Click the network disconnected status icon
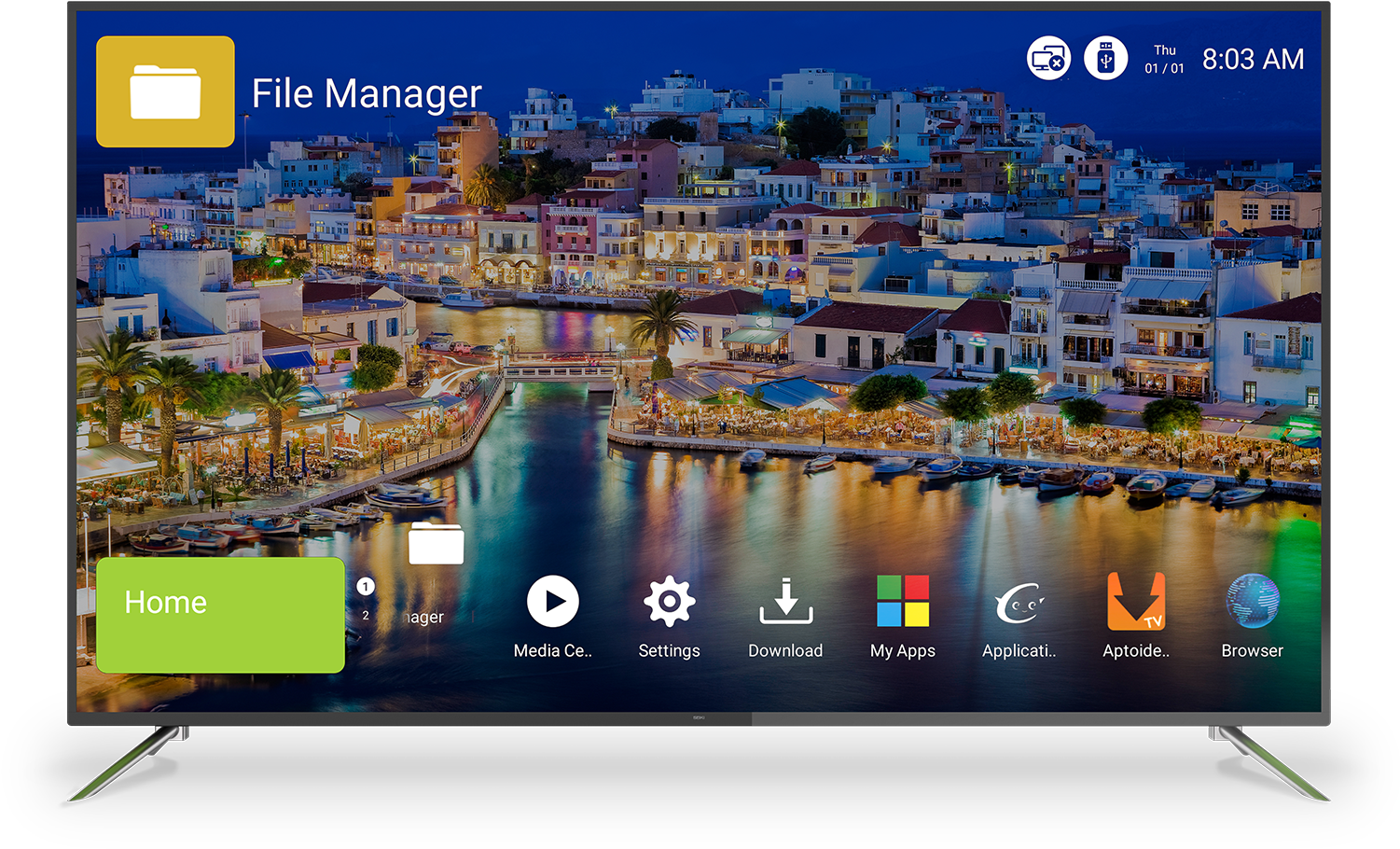 [1048, 59]
